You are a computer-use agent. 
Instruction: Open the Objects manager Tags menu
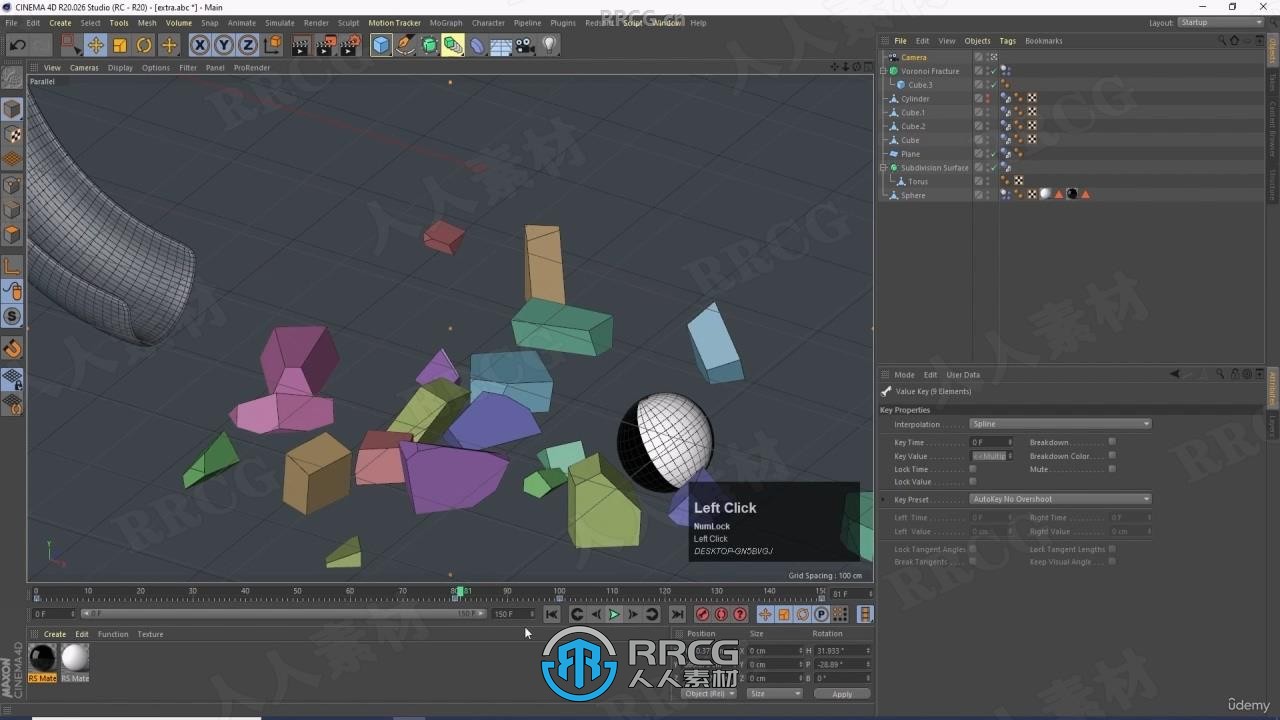1007,41
